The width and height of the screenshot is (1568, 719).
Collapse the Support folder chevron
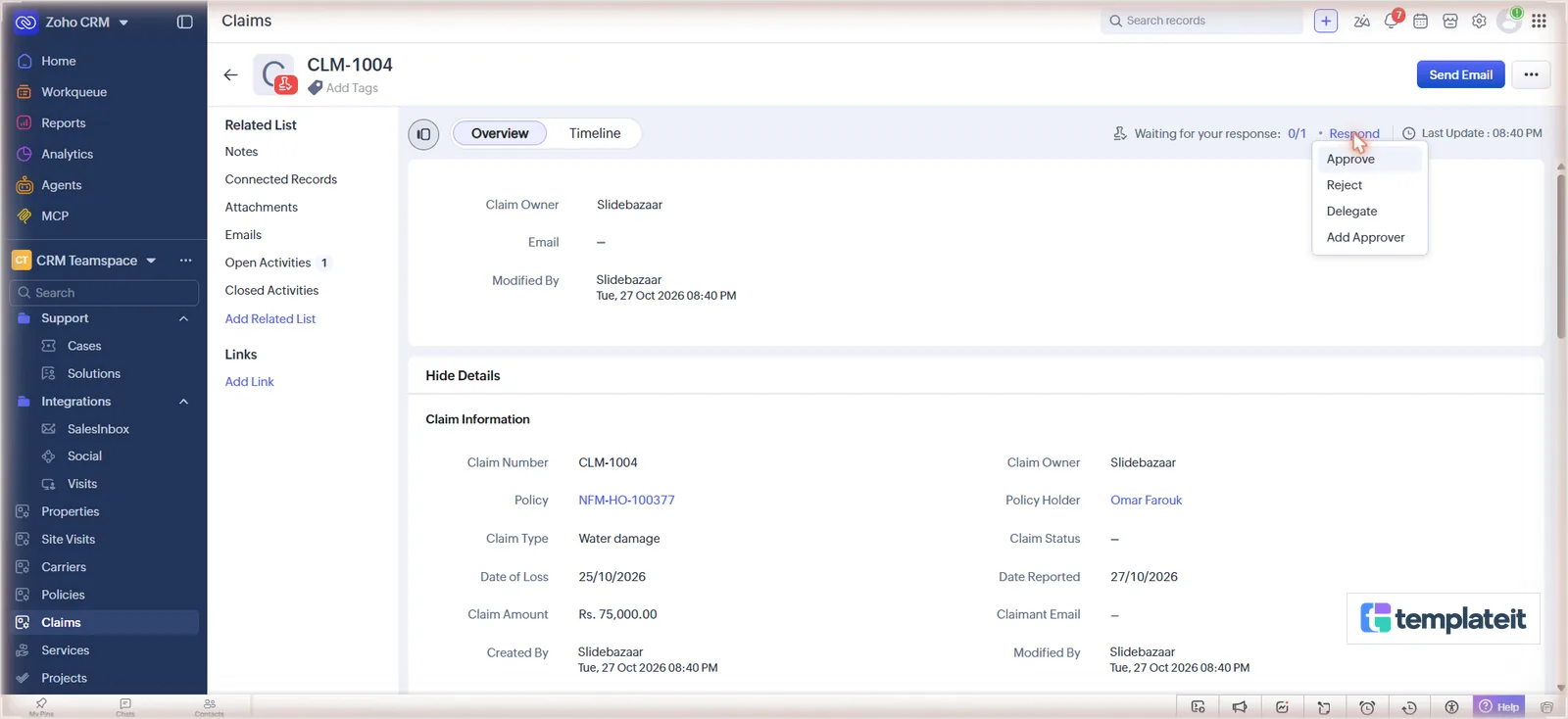(x=183, y=318)
